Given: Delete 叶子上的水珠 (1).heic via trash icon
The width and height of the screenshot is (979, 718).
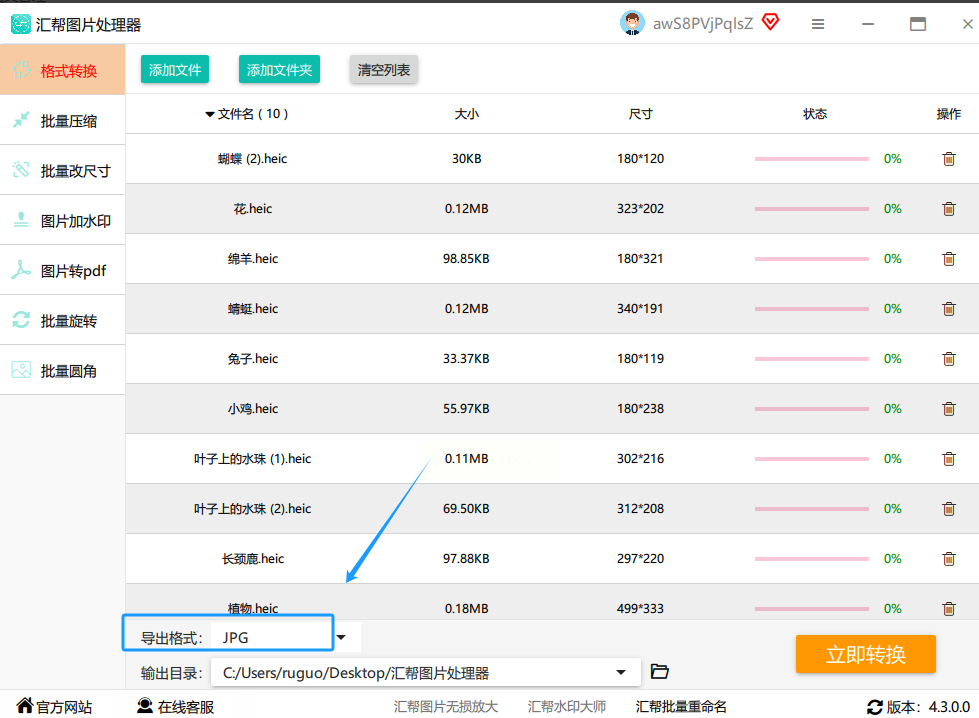Looking at the screenshot, I should pyautogui.click(x=948, y=458).
